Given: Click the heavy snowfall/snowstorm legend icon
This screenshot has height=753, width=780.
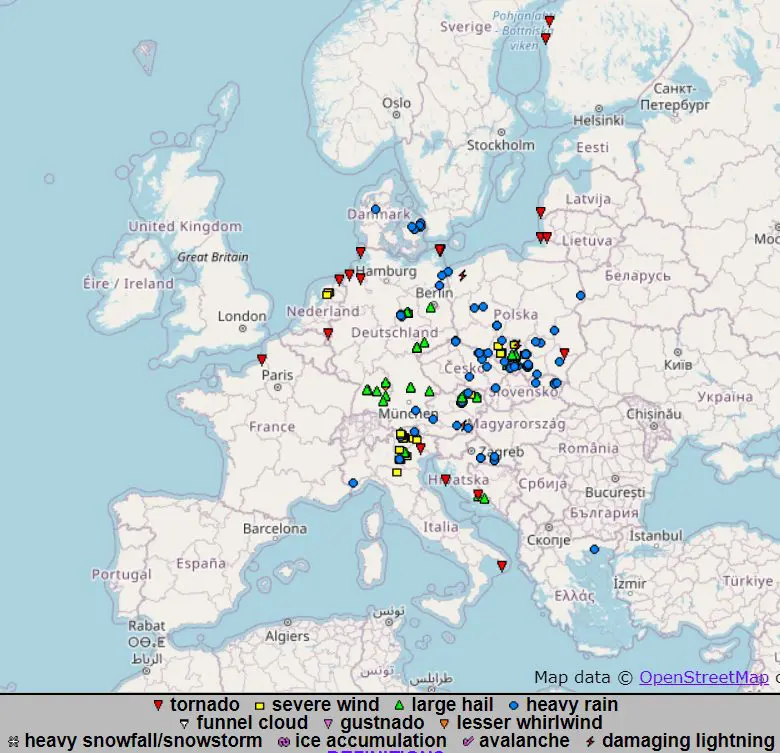Looking at the screenshot, I should pyautogui.click(x=13, y=742).
